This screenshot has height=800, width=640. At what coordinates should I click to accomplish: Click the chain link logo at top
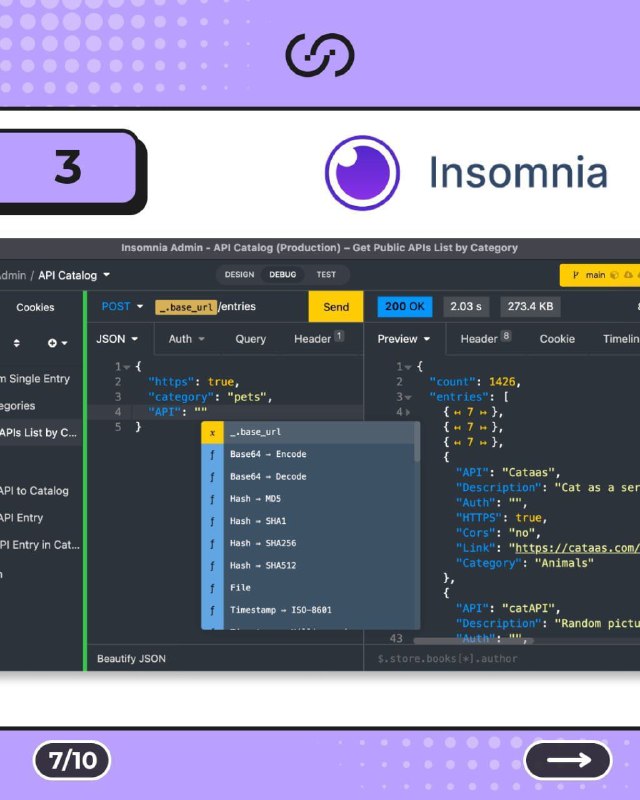point(320,55)
